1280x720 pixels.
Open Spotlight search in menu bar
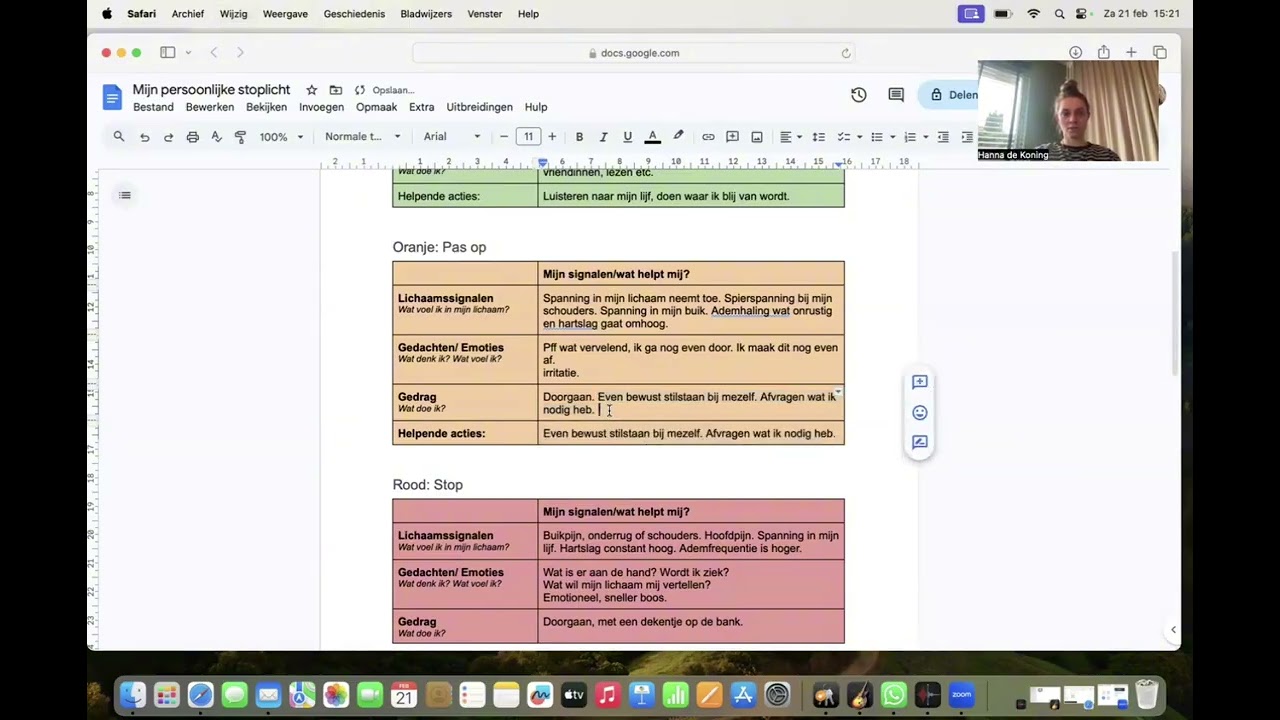point(1059,14)
